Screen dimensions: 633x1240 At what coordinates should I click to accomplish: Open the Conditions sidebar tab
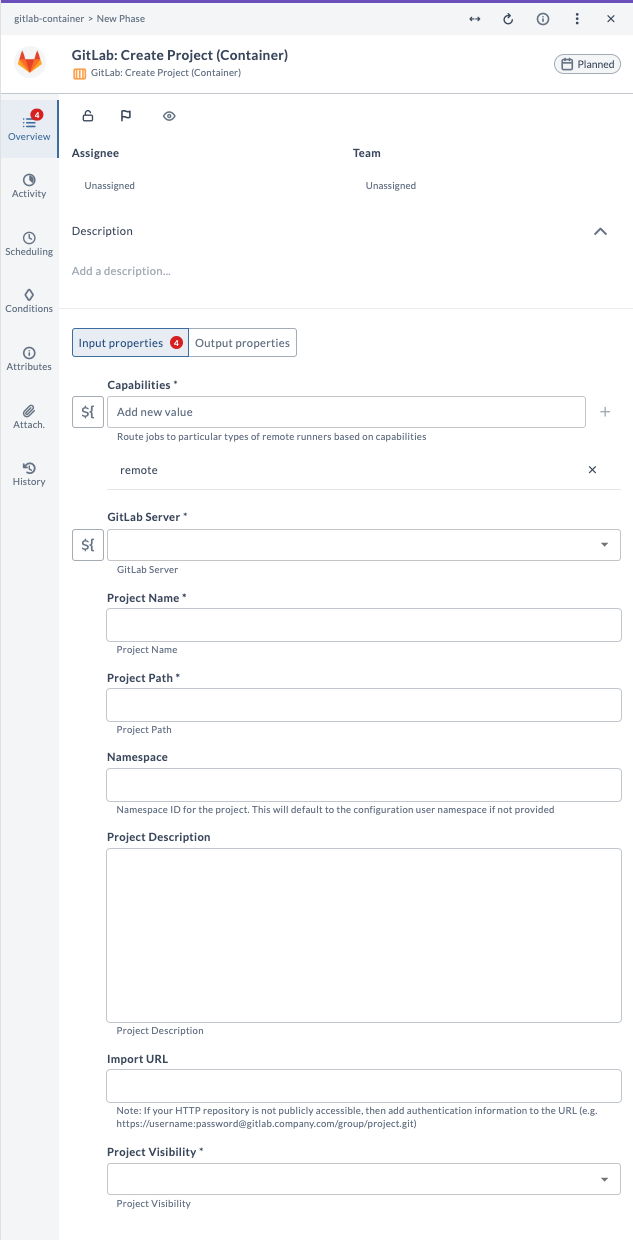[29, 301]
